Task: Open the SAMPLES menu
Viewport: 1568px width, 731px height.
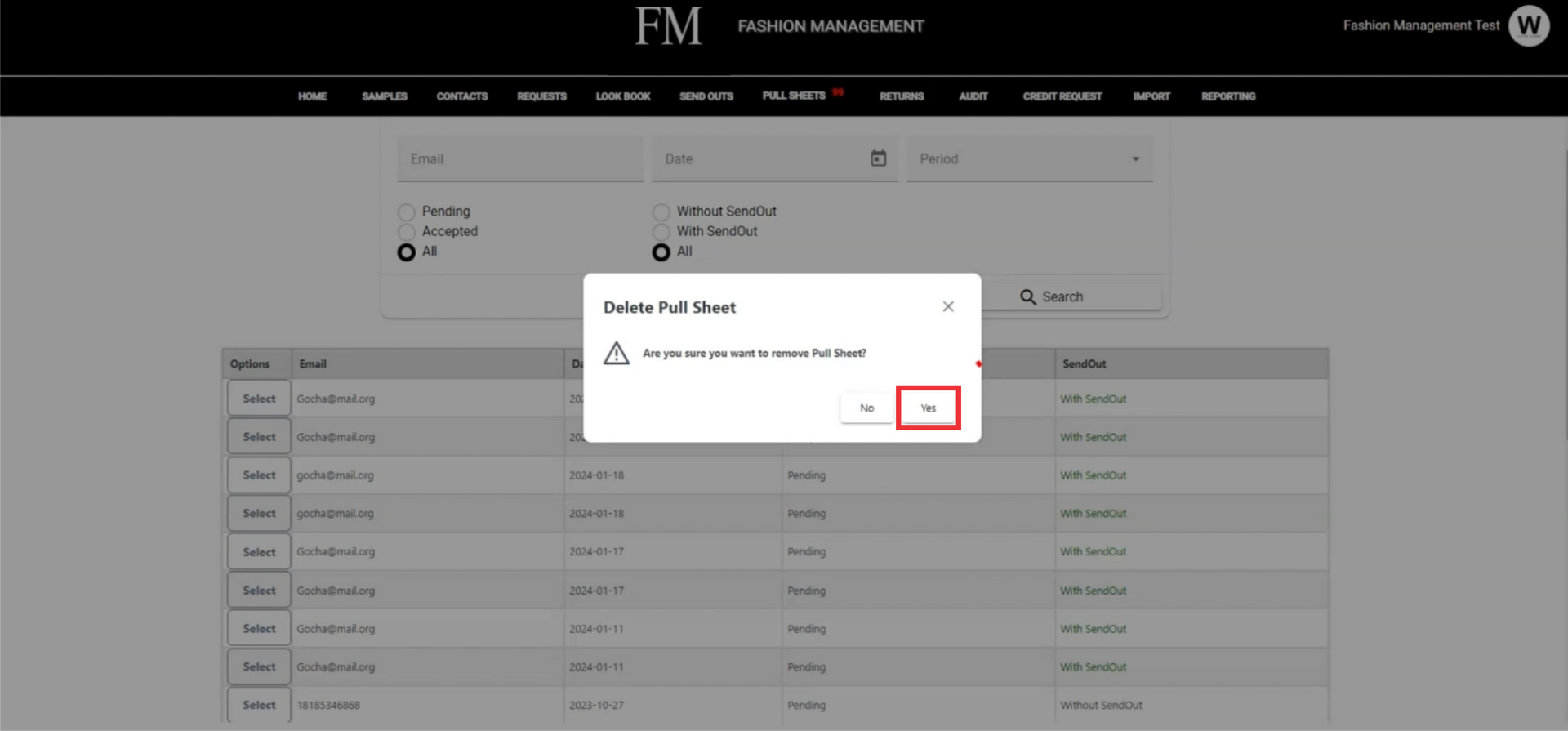Action: (385, 96)
